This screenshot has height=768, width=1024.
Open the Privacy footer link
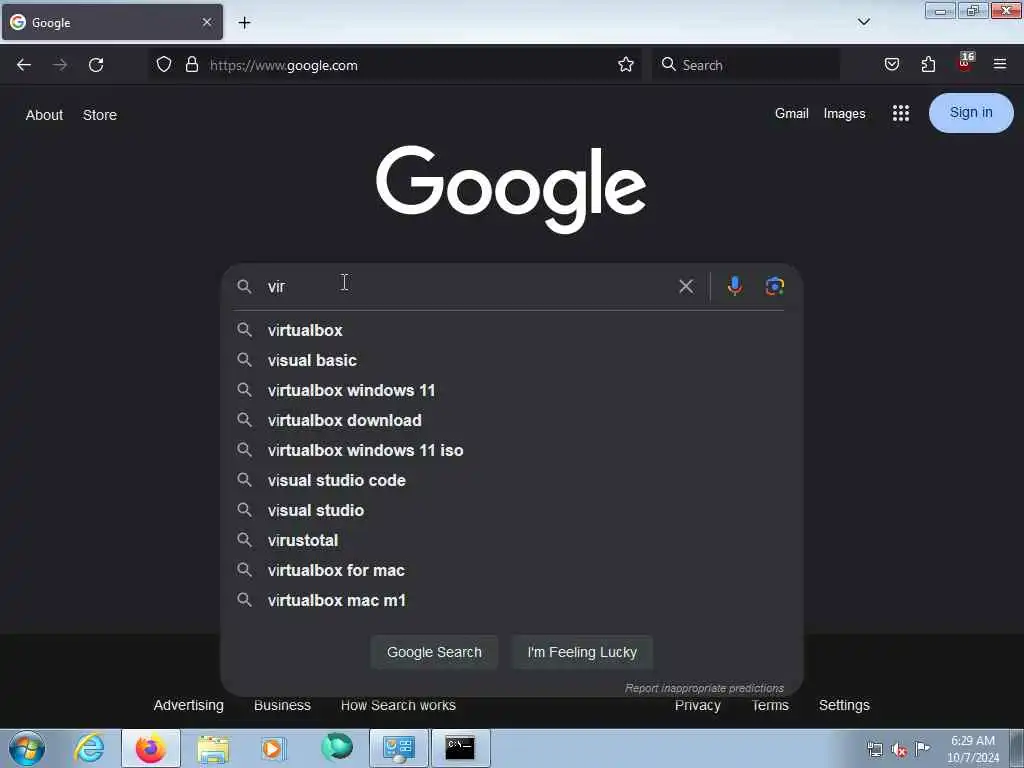(697, 705)
